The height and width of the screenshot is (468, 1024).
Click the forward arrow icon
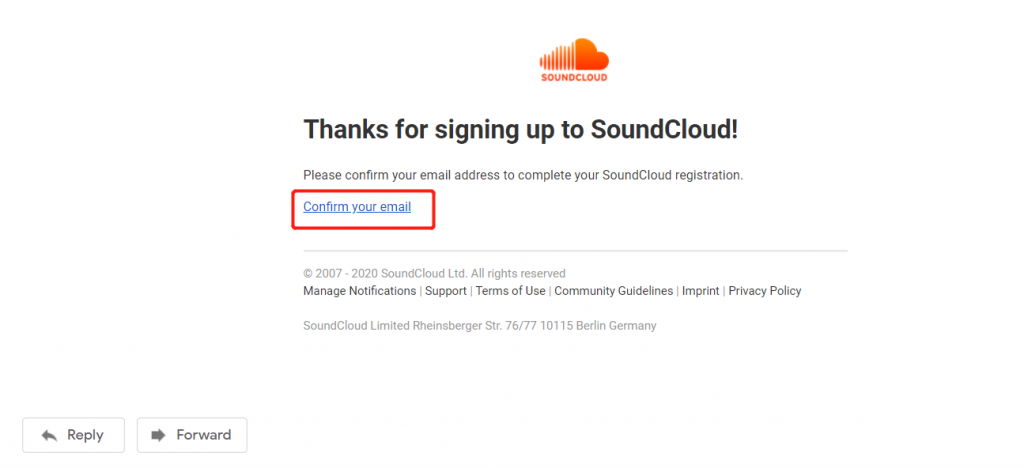(158, 435)
